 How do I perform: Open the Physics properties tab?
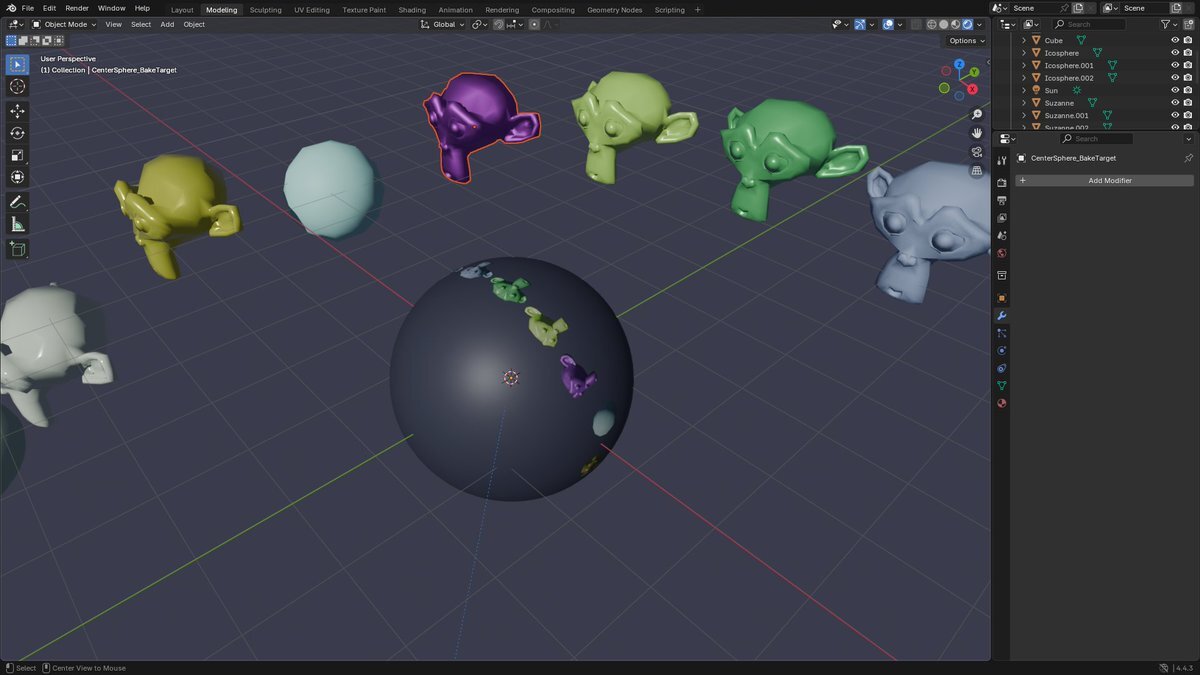pos(1002,350)
